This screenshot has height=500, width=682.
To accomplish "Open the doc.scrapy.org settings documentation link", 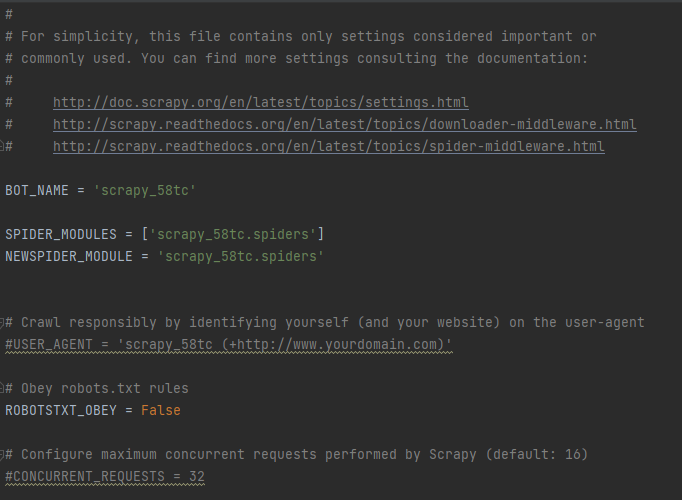I will (260, 102).
